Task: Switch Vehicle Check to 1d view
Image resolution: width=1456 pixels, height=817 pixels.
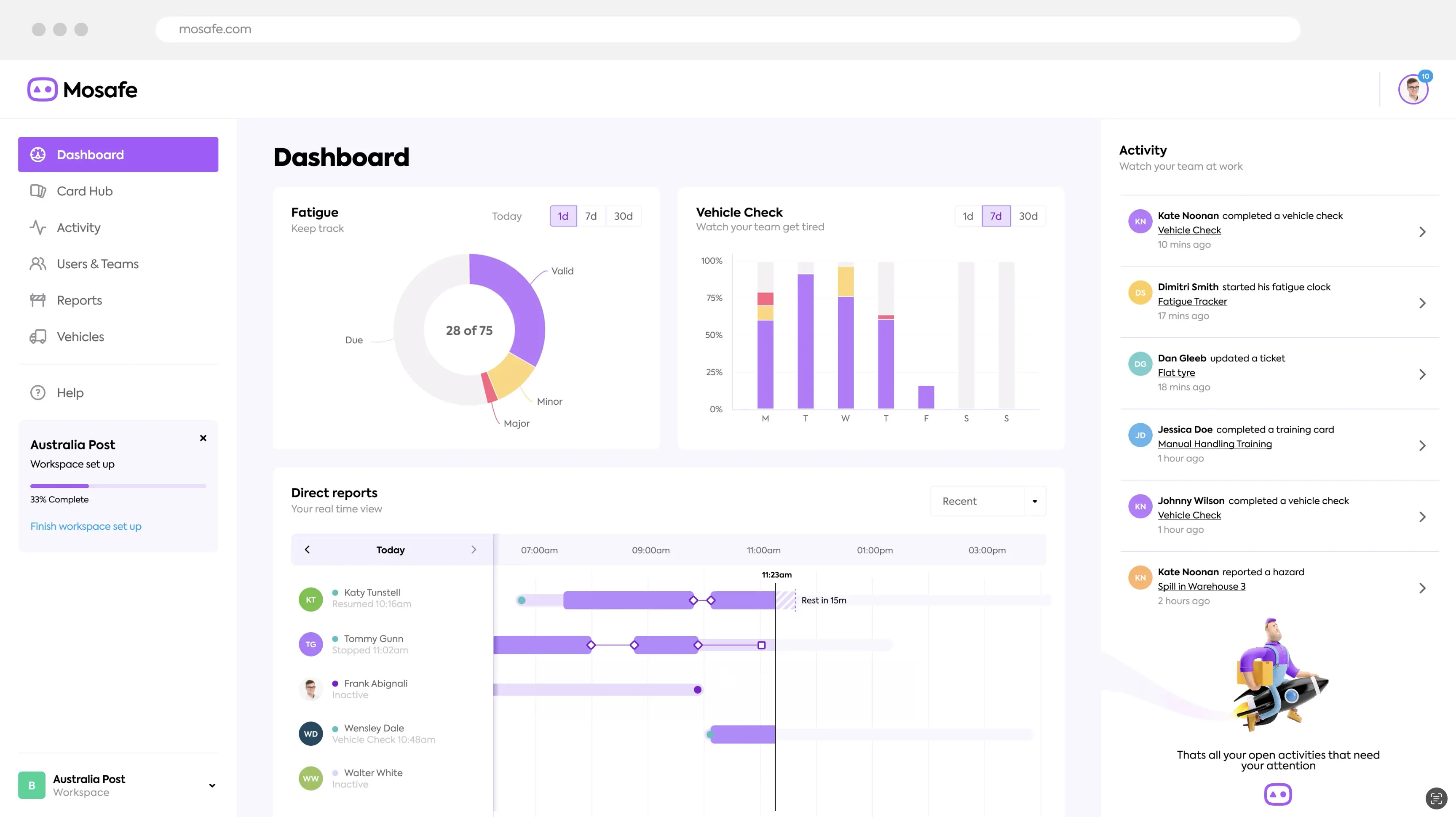Action: click(x=968, y=216)
